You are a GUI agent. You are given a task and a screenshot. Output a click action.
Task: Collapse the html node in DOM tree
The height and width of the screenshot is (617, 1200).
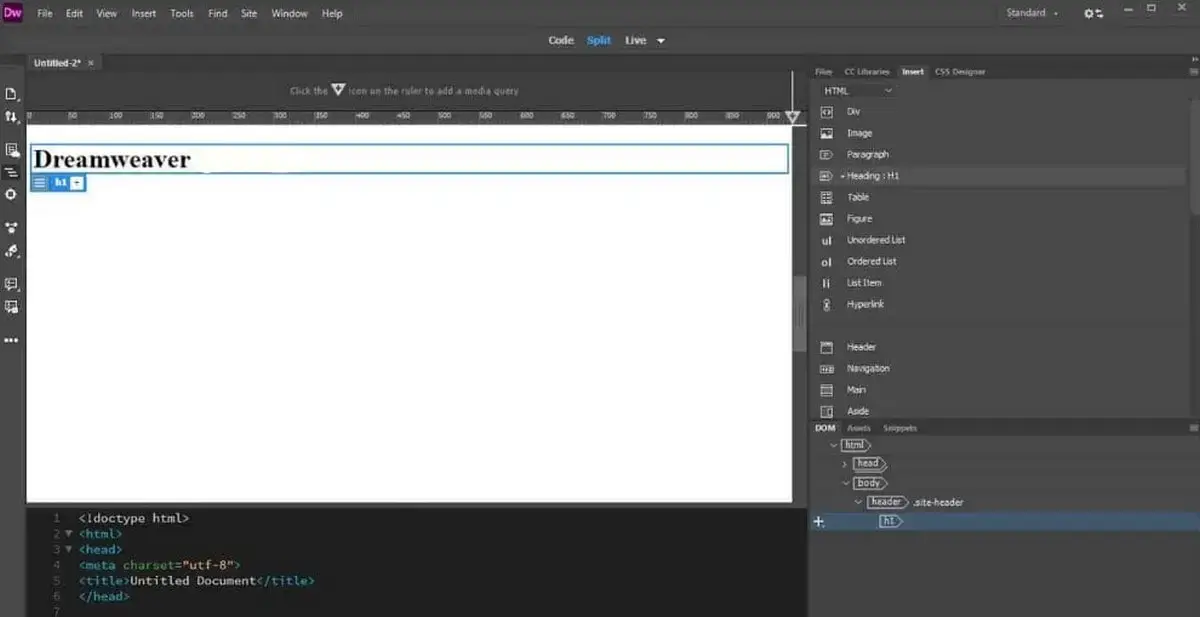[x=835, y=445]
